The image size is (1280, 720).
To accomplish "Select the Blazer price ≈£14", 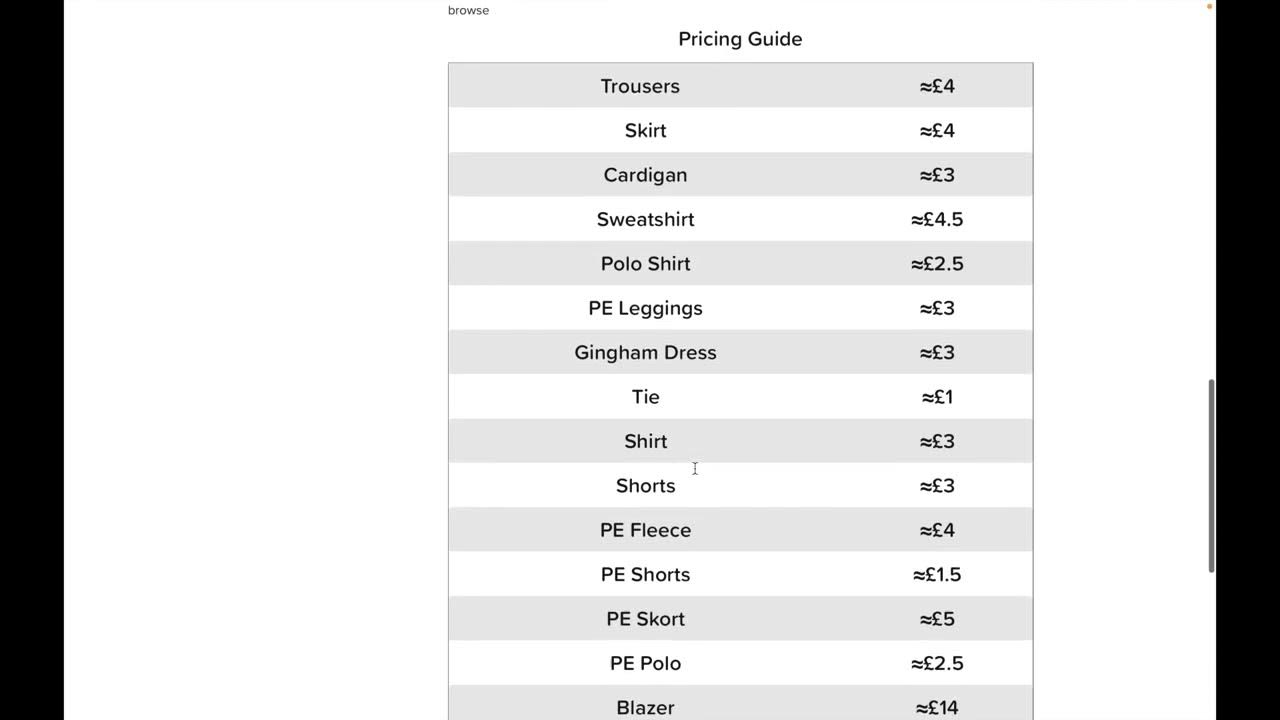I will click(937, 708).
